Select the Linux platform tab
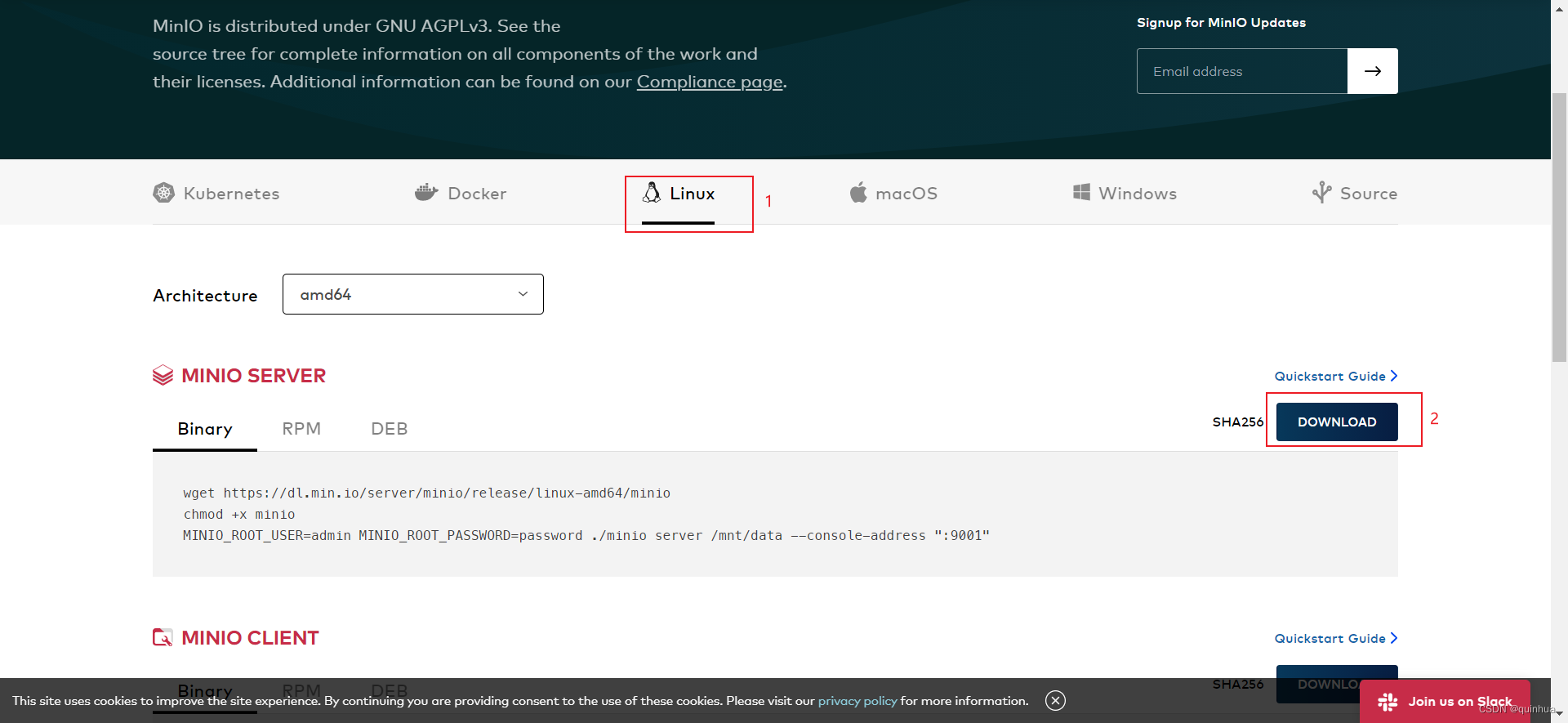 pyautogui.click(x=678, y=194)
